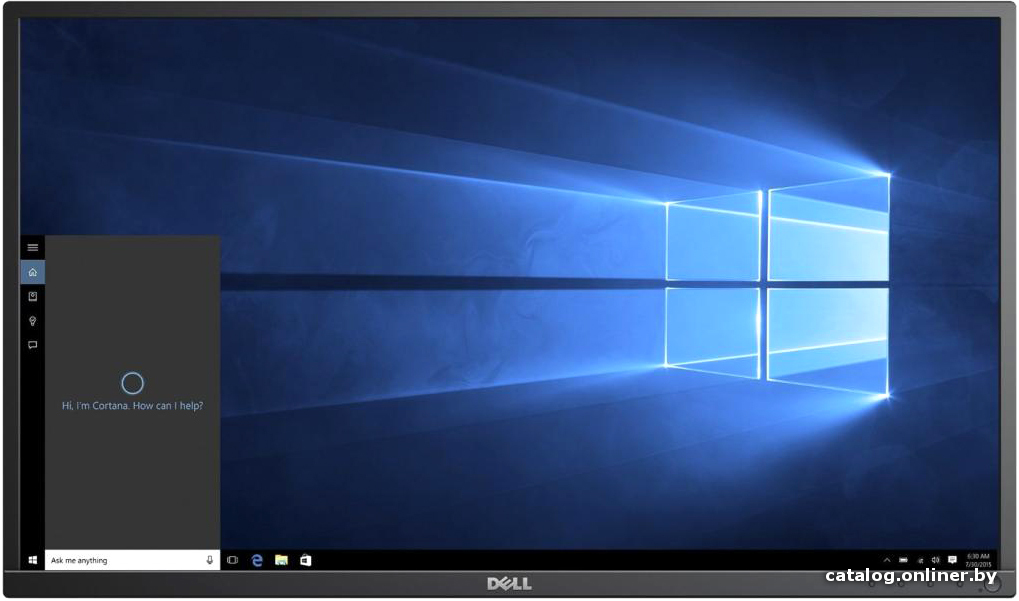Select Cortana Home icon in sidebar
Viewport: 1019px width, 601px height.
[x=32, y=272]
